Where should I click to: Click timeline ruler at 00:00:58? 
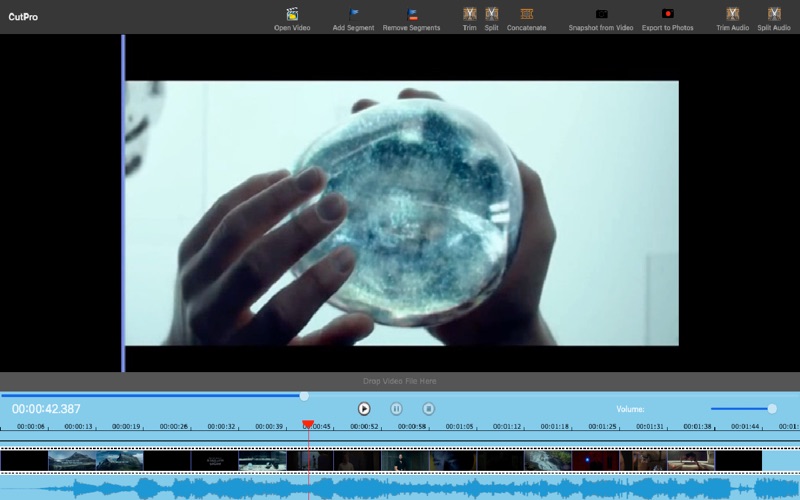412,427
